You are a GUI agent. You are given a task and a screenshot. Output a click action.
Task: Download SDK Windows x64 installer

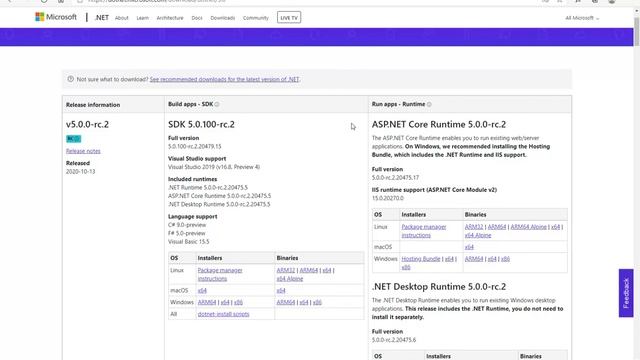(225, 302)
